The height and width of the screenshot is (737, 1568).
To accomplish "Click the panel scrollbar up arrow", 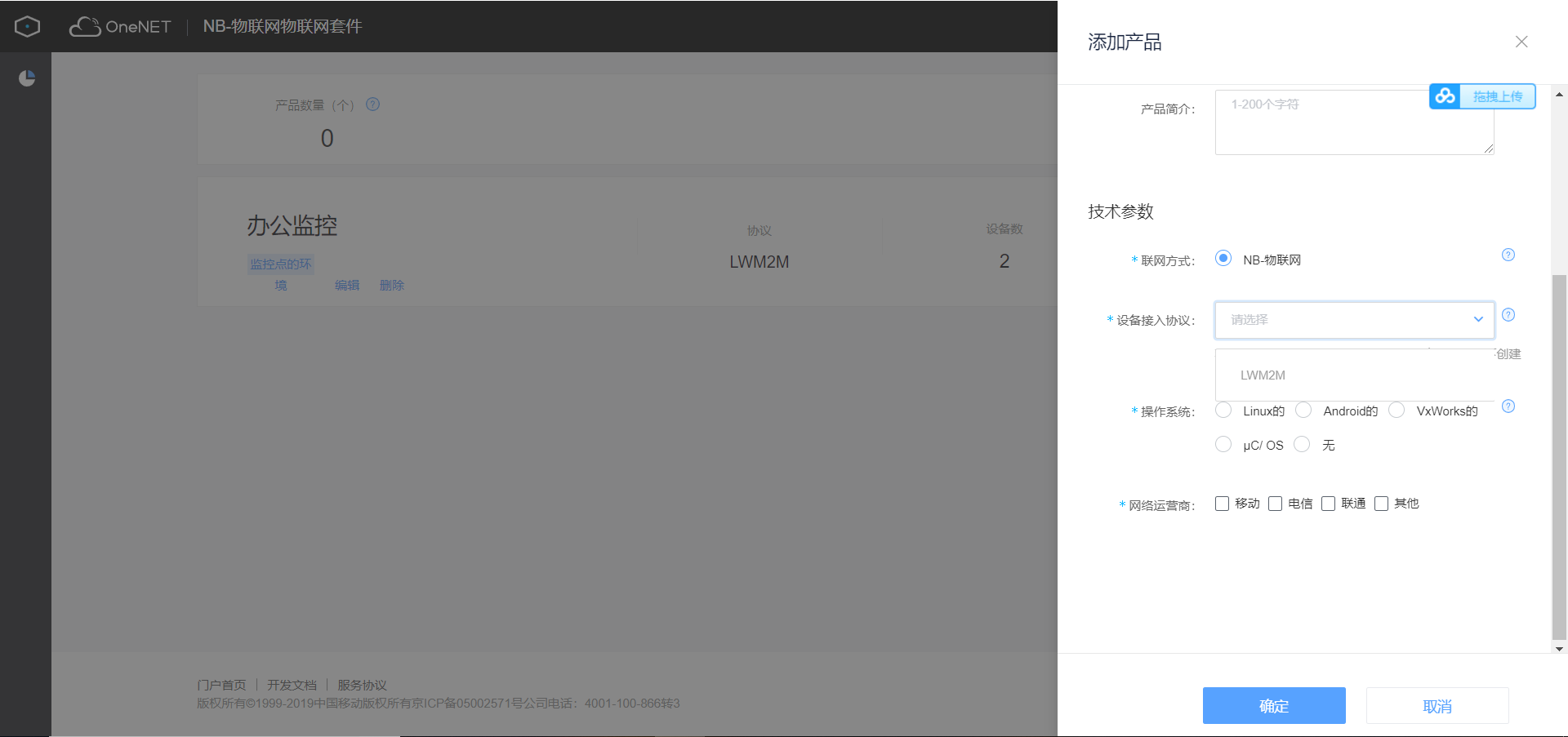I will coord(1559,95).
